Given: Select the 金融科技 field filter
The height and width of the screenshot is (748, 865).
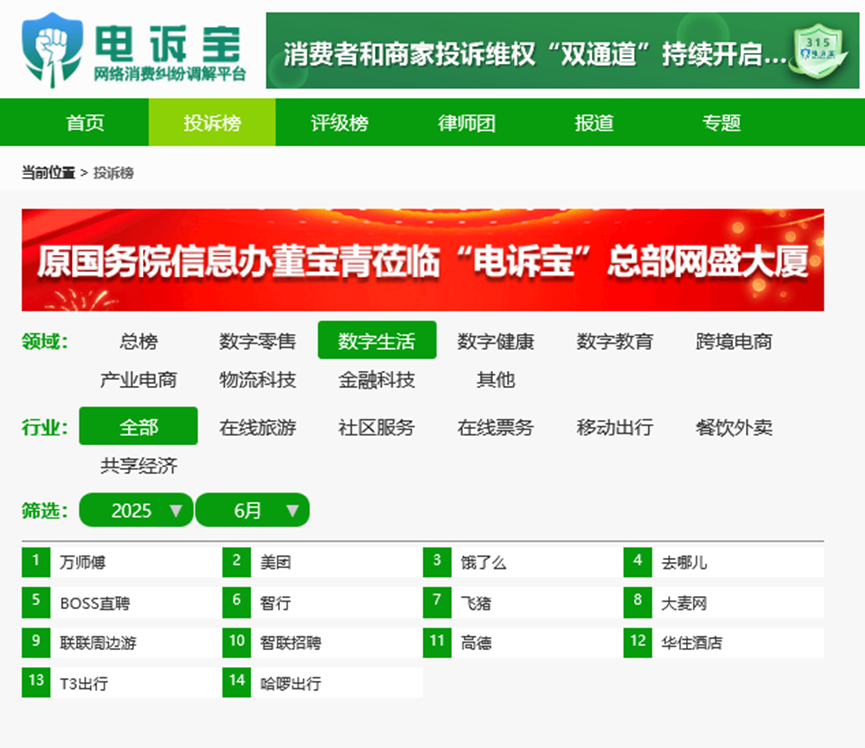Looking at the screenshot, I should (377, 380).
